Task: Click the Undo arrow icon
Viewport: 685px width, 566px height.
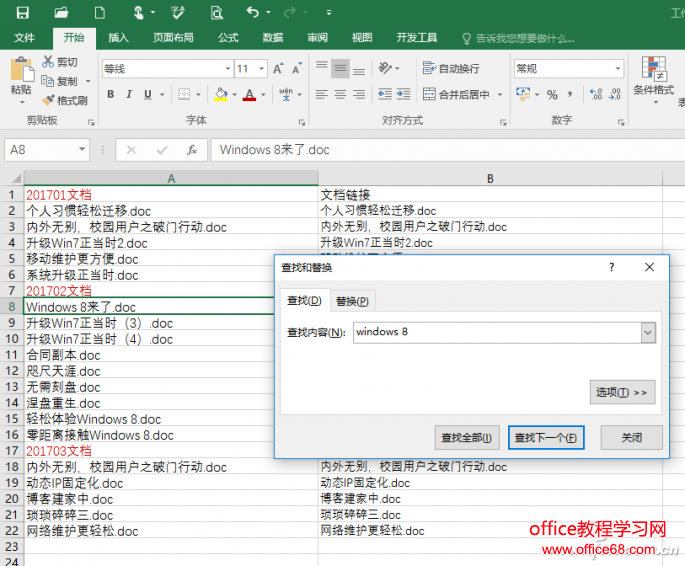Action: click(252, 13)
